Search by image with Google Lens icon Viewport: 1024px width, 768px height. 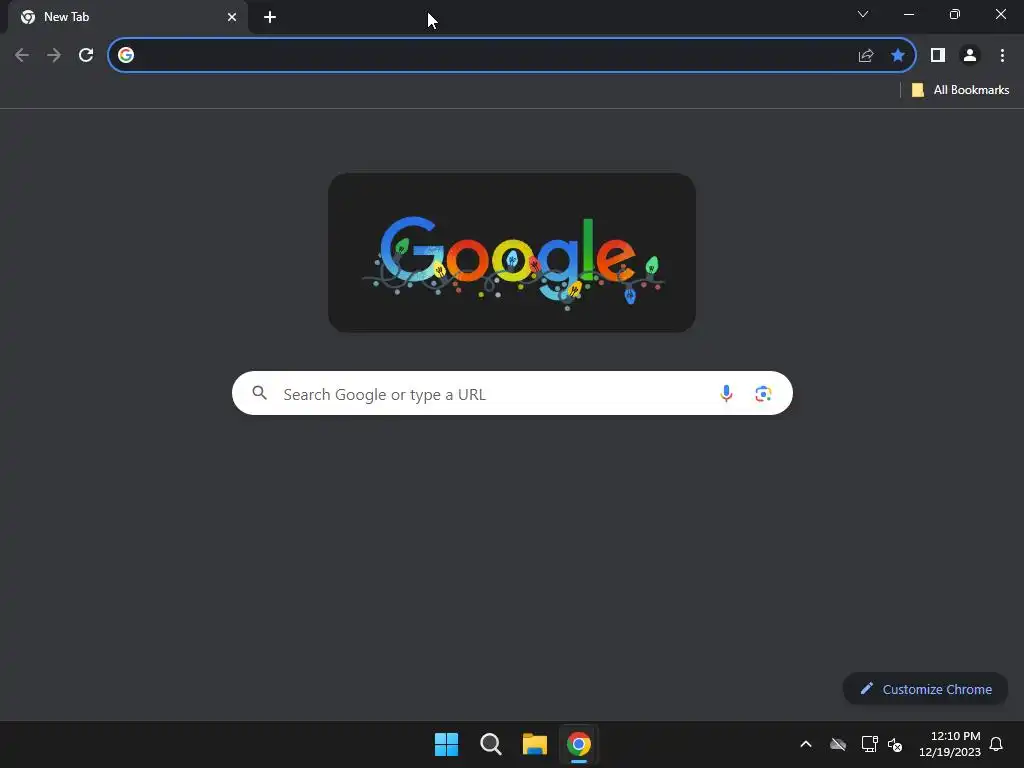coord(763,394)
